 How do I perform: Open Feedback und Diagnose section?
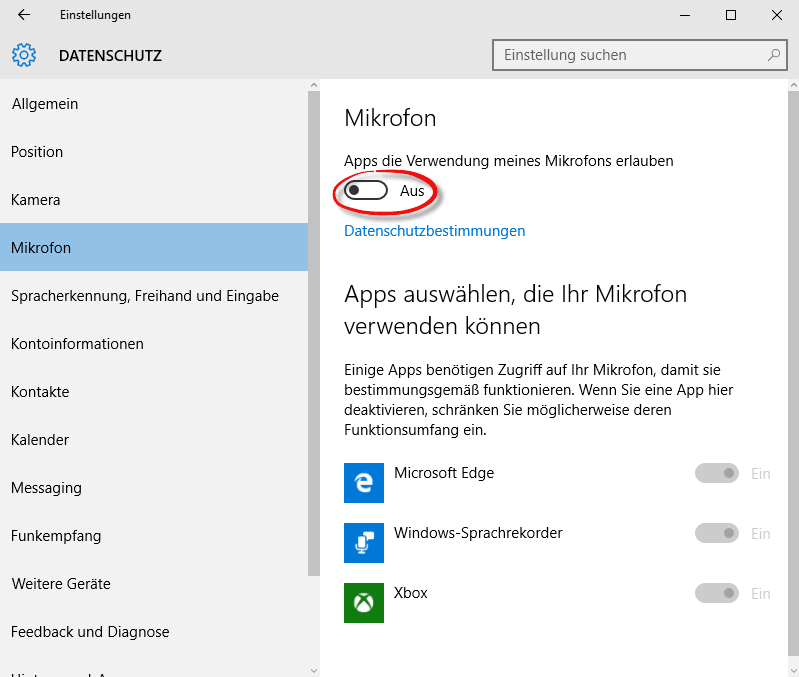click(x=90, y=632)
